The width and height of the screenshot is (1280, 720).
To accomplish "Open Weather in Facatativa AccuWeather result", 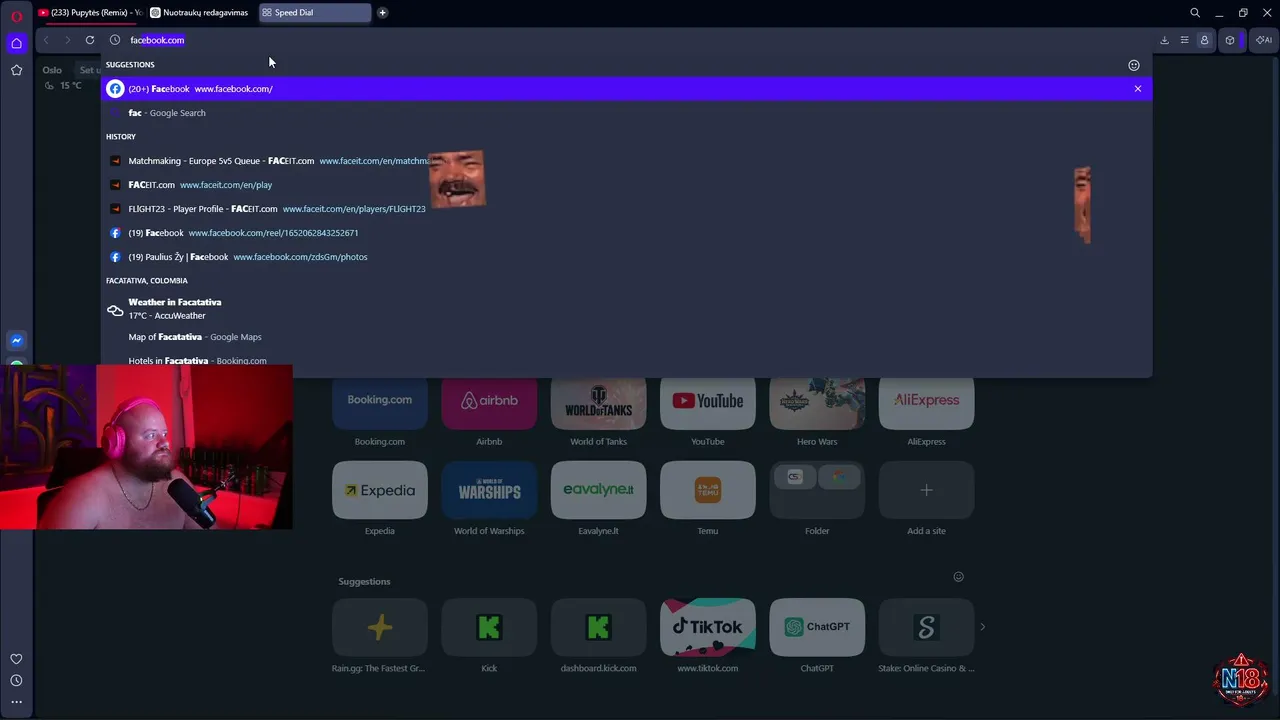I will tap(626, 308).
